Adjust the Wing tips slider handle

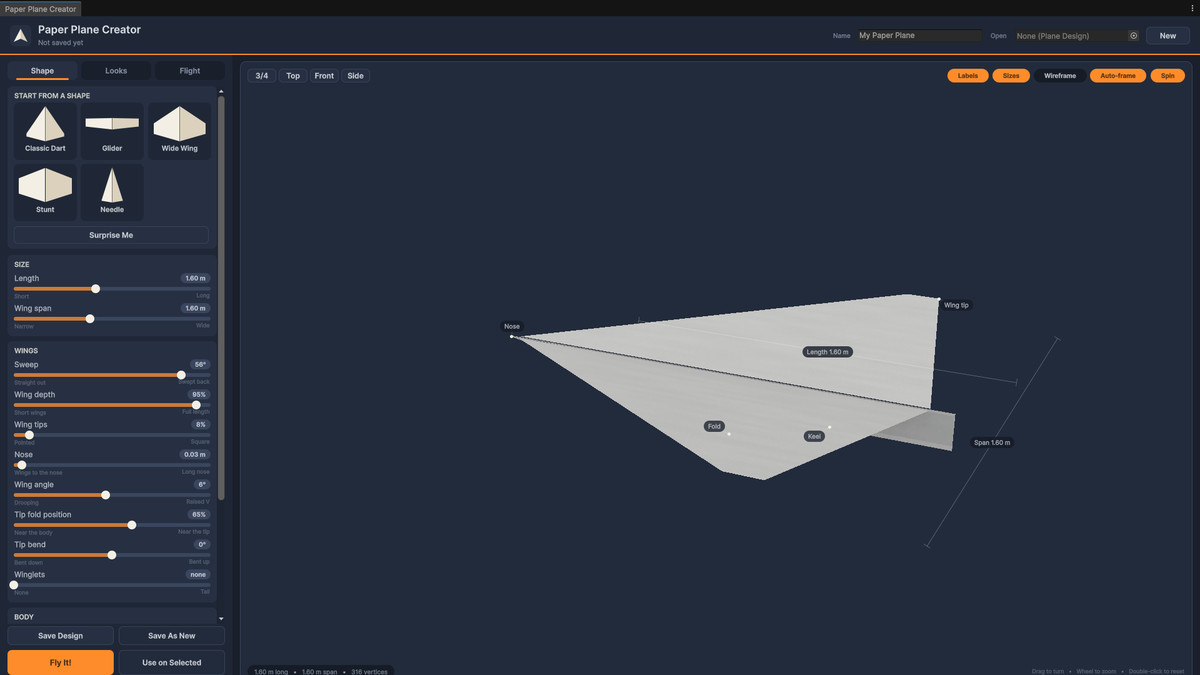pos(29,435)
